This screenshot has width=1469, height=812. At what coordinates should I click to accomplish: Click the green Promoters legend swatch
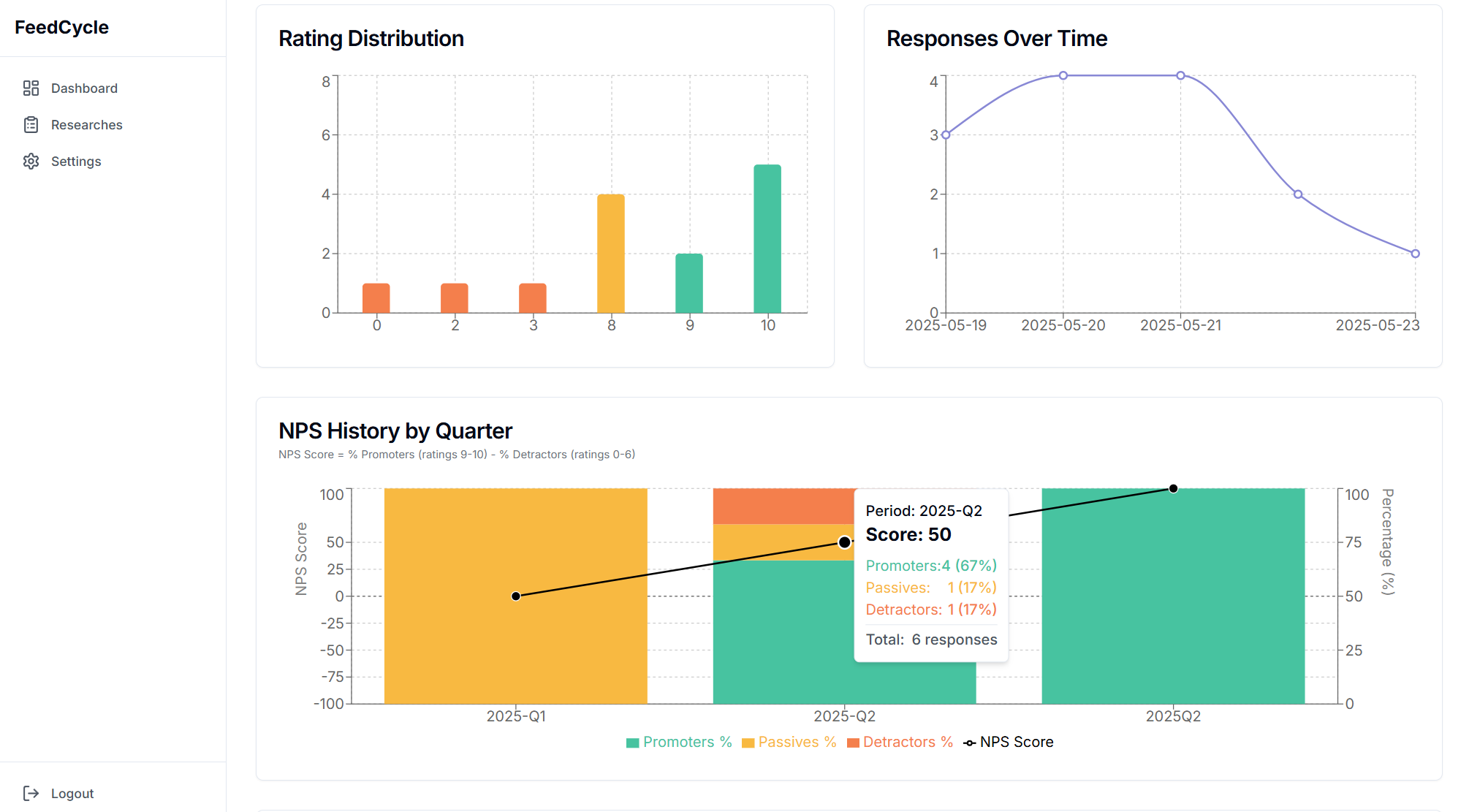633,743
